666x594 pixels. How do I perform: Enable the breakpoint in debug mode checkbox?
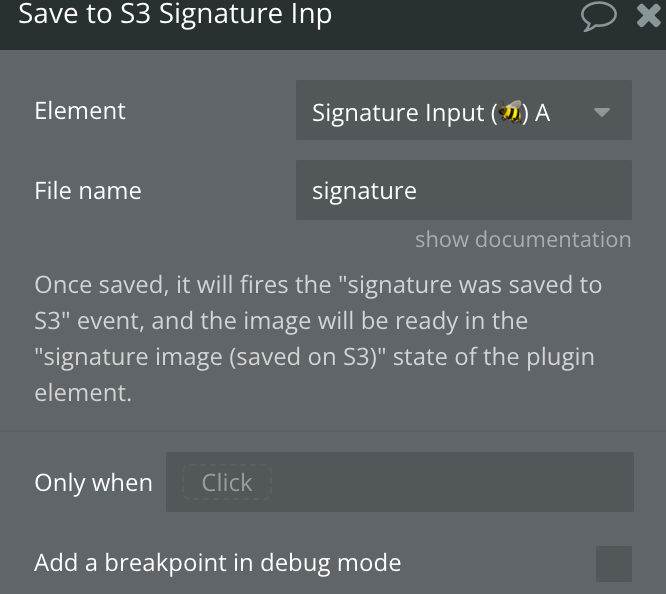pos(614,564)
